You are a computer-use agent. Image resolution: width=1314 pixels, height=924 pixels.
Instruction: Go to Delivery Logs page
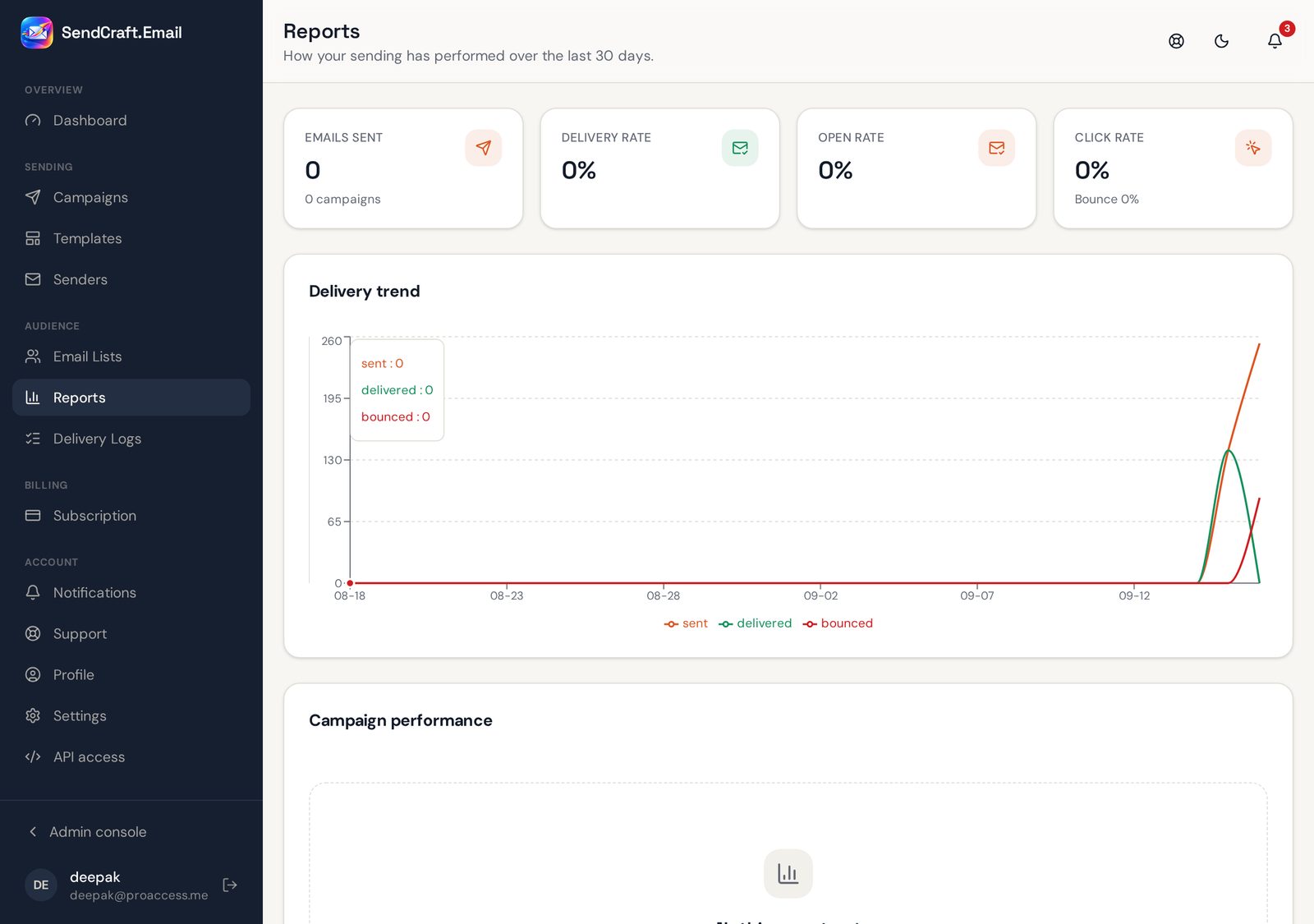pos(131,439)
